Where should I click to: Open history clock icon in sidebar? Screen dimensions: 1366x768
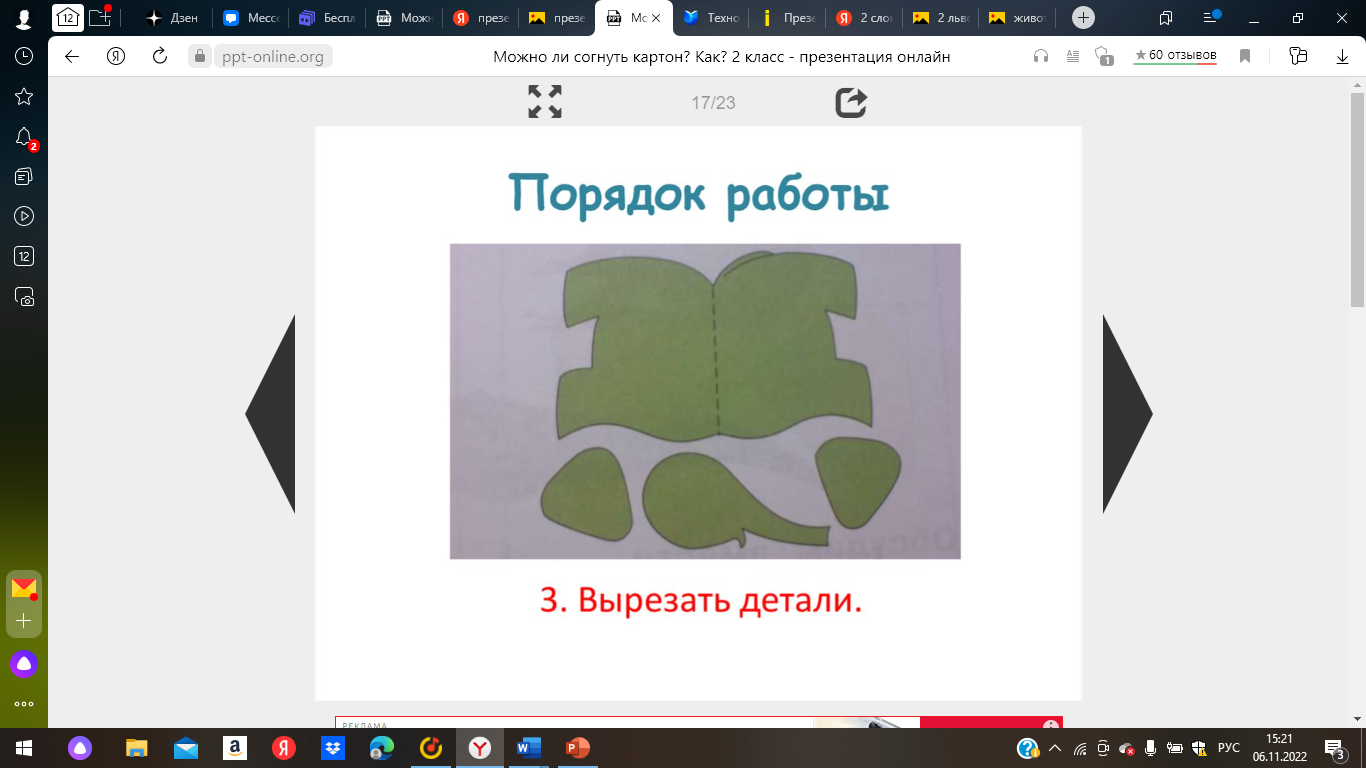(x=24, y=56)
